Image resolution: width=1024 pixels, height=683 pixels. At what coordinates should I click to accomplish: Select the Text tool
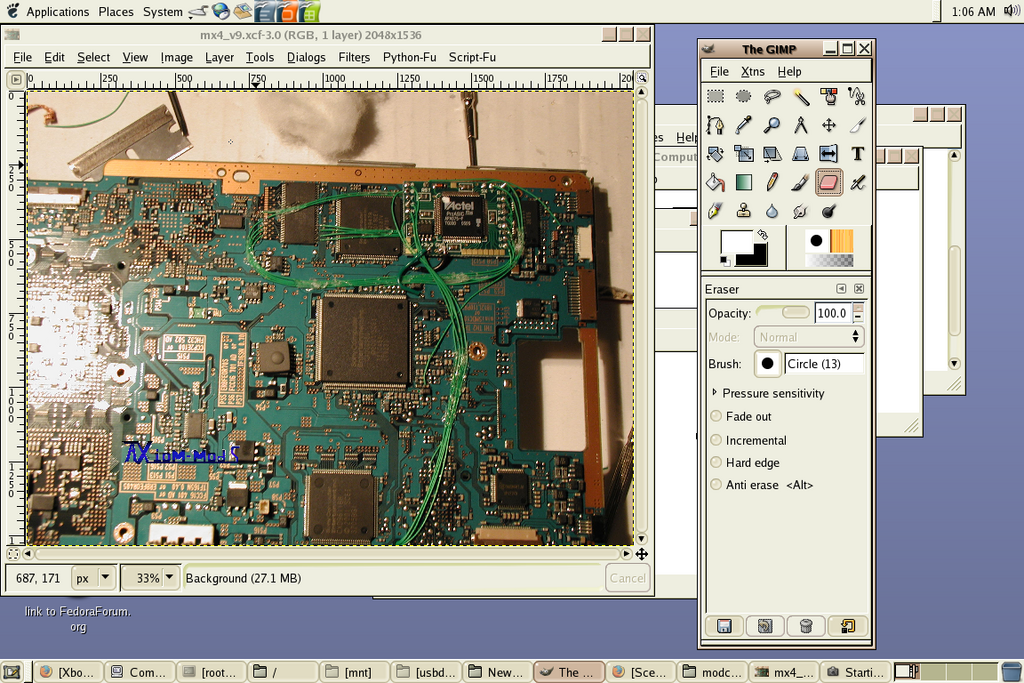pyautogui.click(x=855, y=153)
